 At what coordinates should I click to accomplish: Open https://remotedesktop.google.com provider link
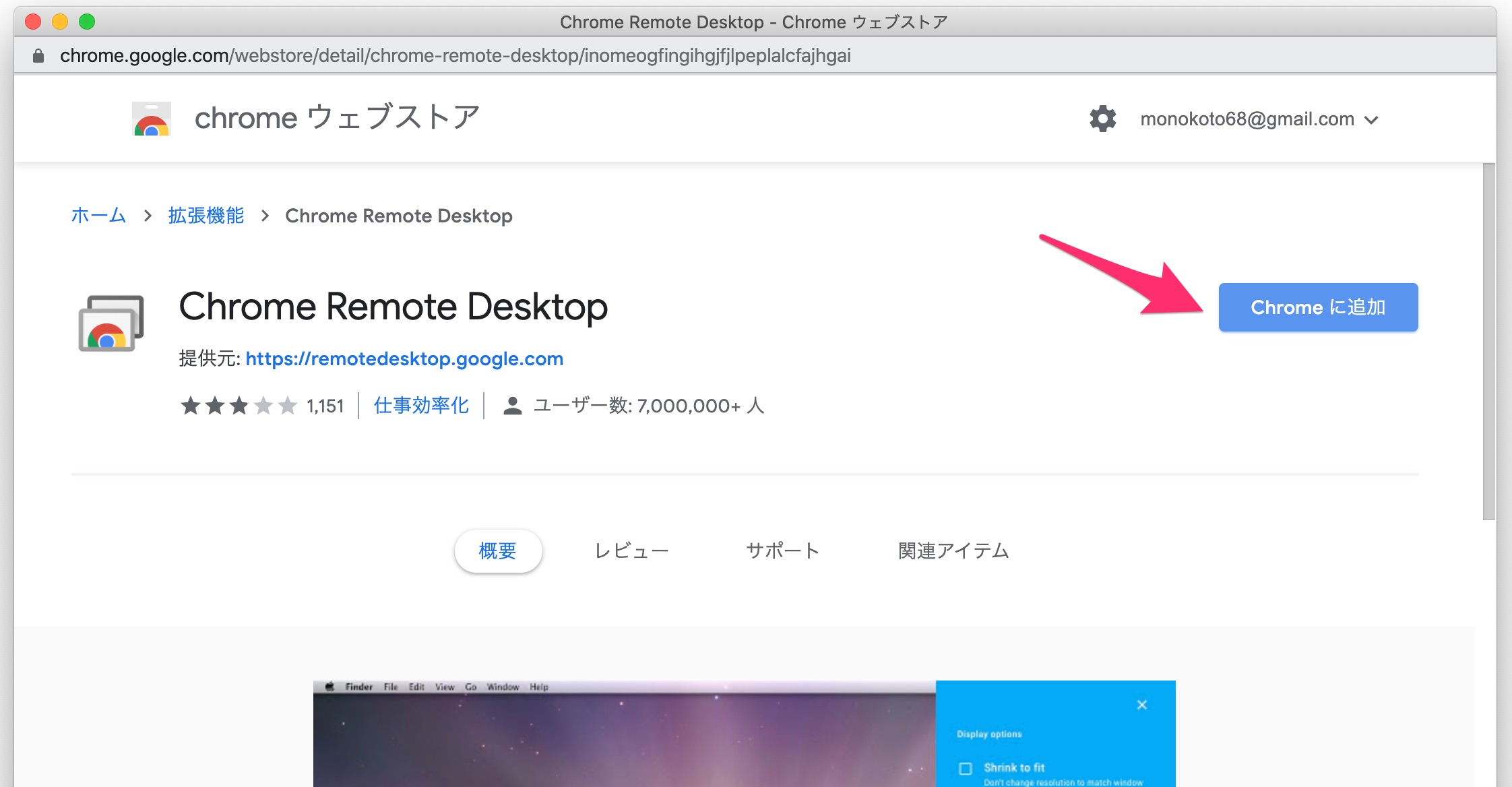coord(404,358)
